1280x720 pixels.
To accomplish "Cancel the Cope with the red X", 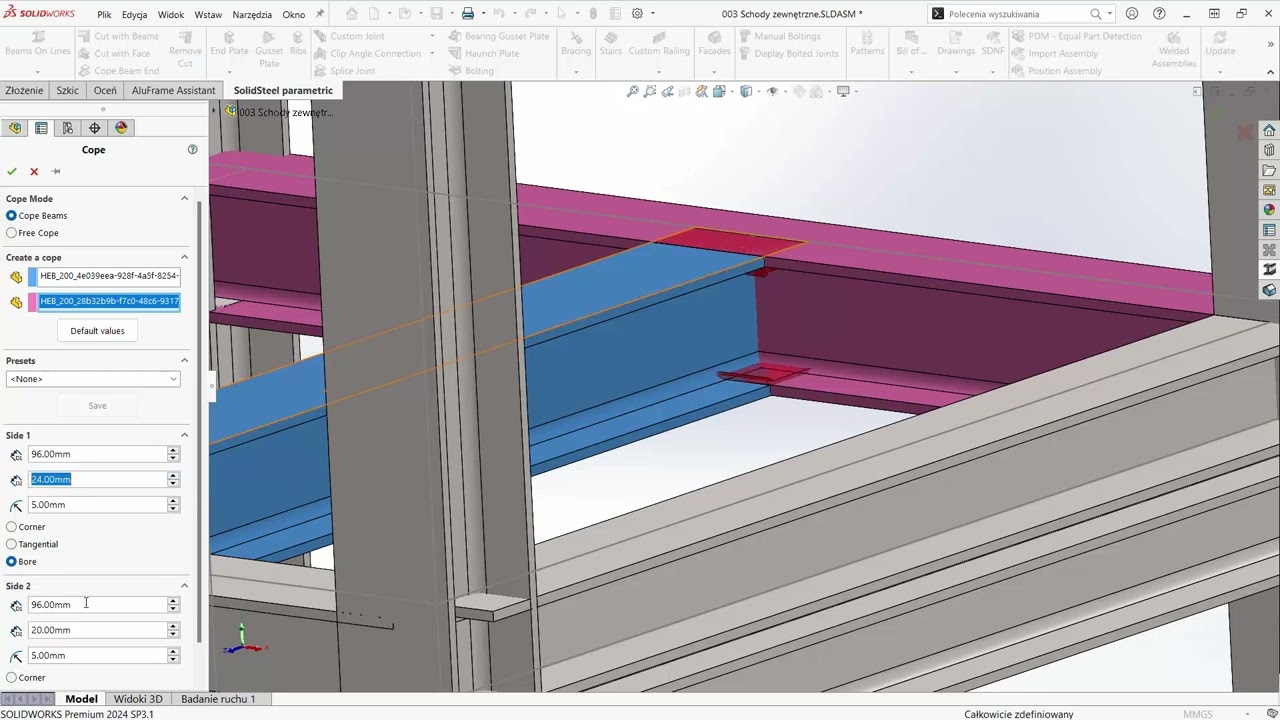I will [x=34, y=172].
